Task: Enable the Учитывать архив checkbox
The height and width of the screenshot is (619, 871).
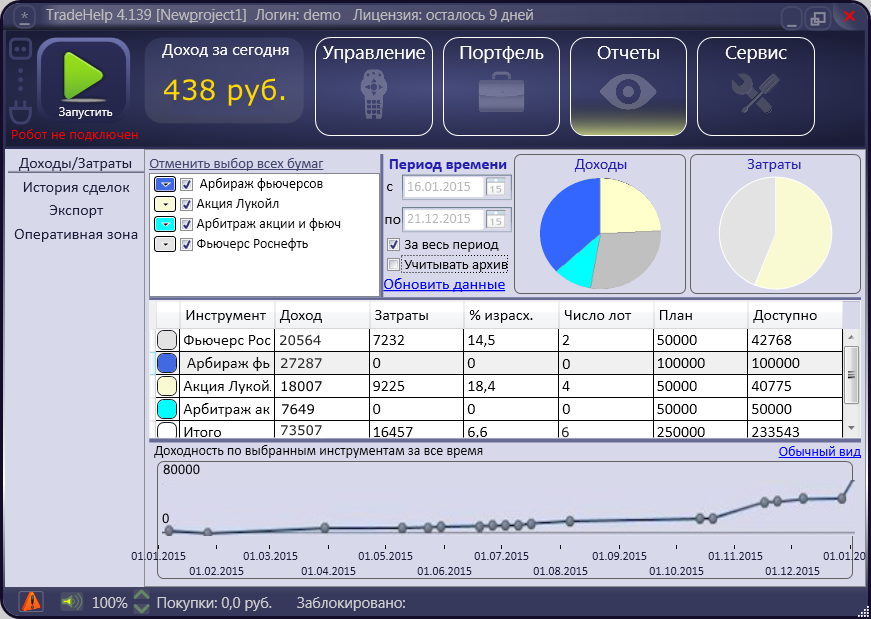Action: point(394,265)
